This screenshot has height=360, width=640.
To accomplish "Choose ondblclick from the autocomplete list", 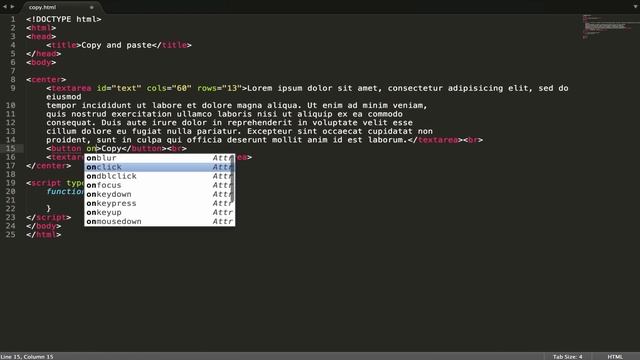I will (x=160, y=176).
